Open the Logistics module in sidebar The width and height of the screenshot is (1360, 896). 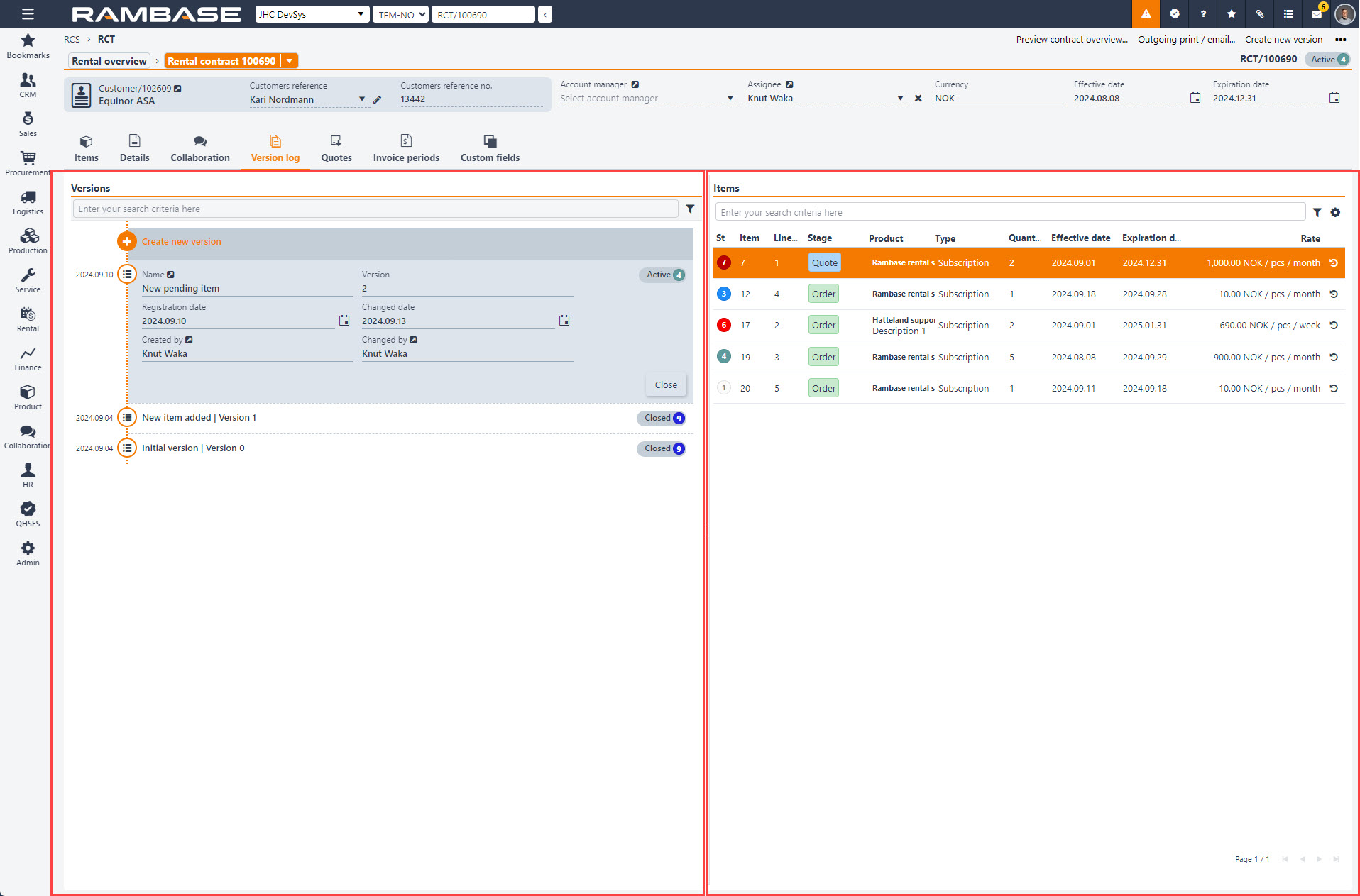tap(28, 202)
